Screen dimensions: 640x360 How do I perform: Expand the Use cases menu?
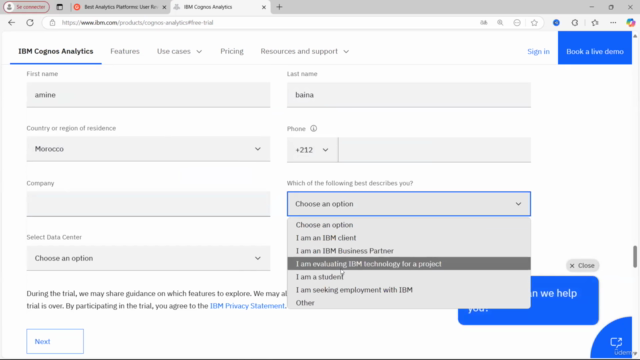click(x=180, y=51)
